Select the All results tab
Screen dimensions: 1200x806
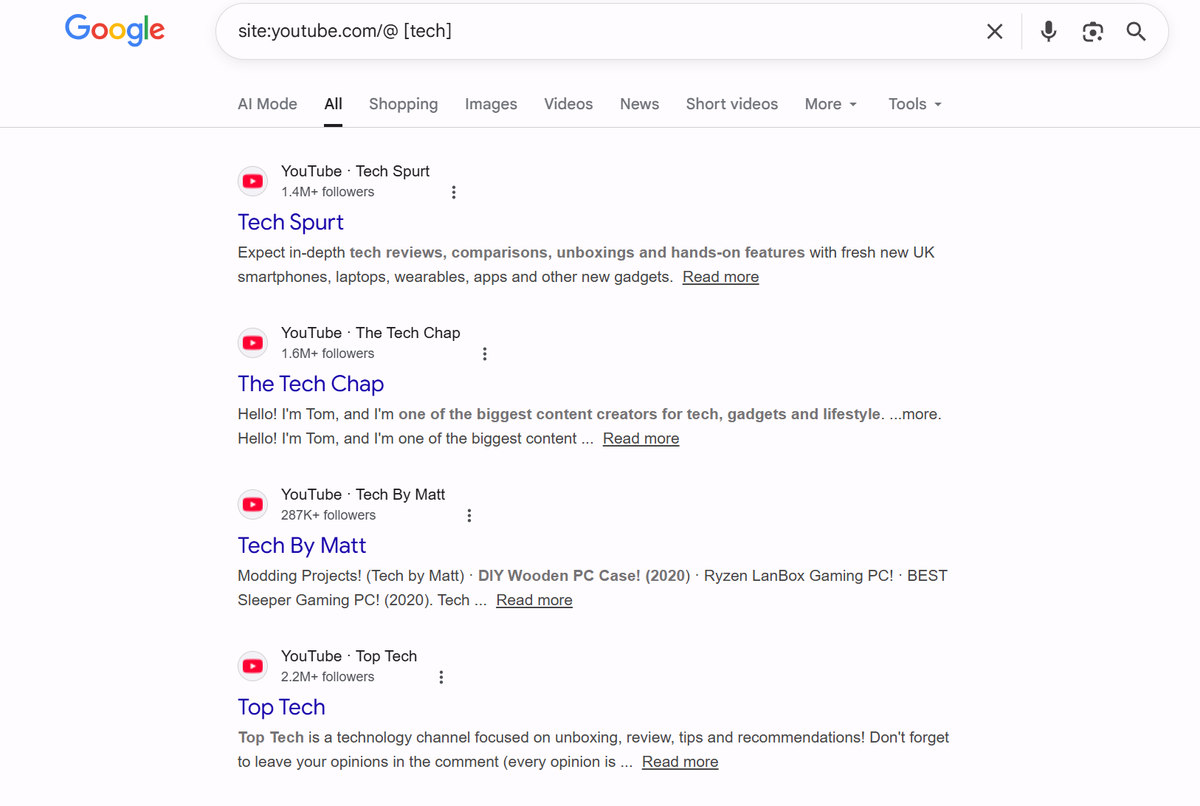(333, 104)
